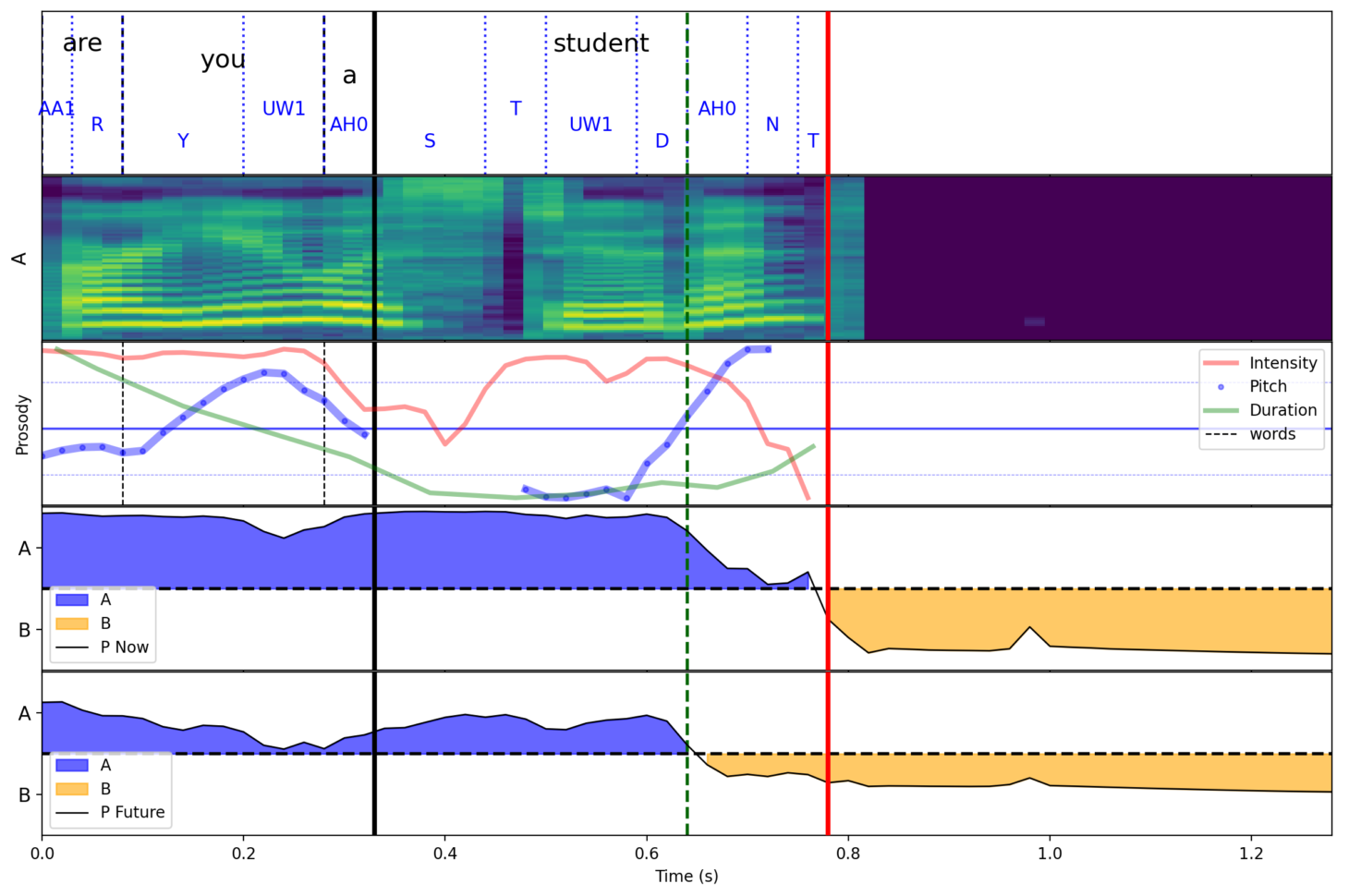Click the phoneme label 'S'

coord(430,141)
